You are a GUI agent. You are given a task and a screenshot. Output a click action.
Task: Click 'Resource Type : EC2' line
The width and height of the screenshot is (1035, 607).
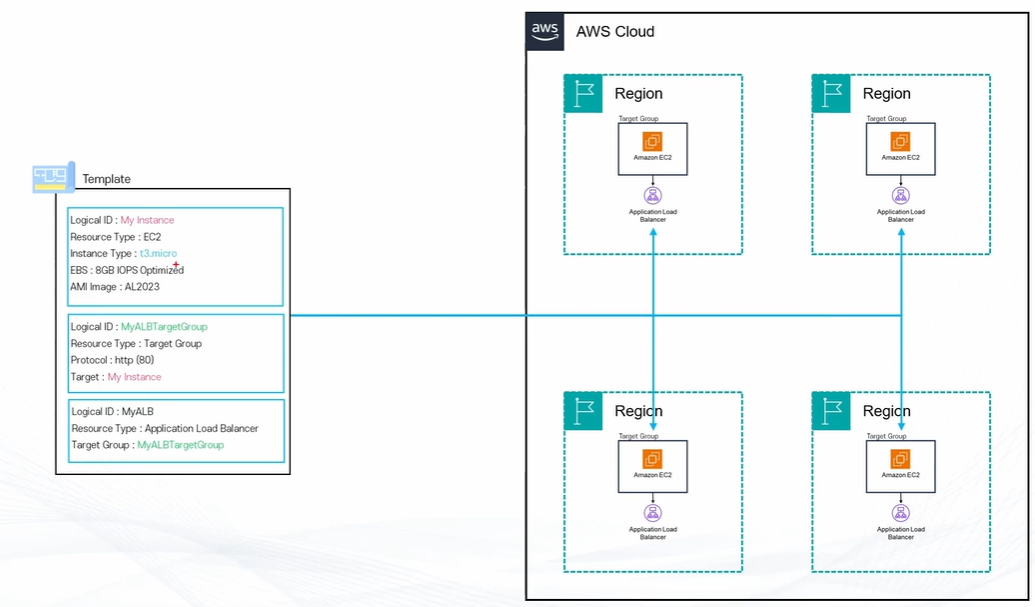pos(116,237)
